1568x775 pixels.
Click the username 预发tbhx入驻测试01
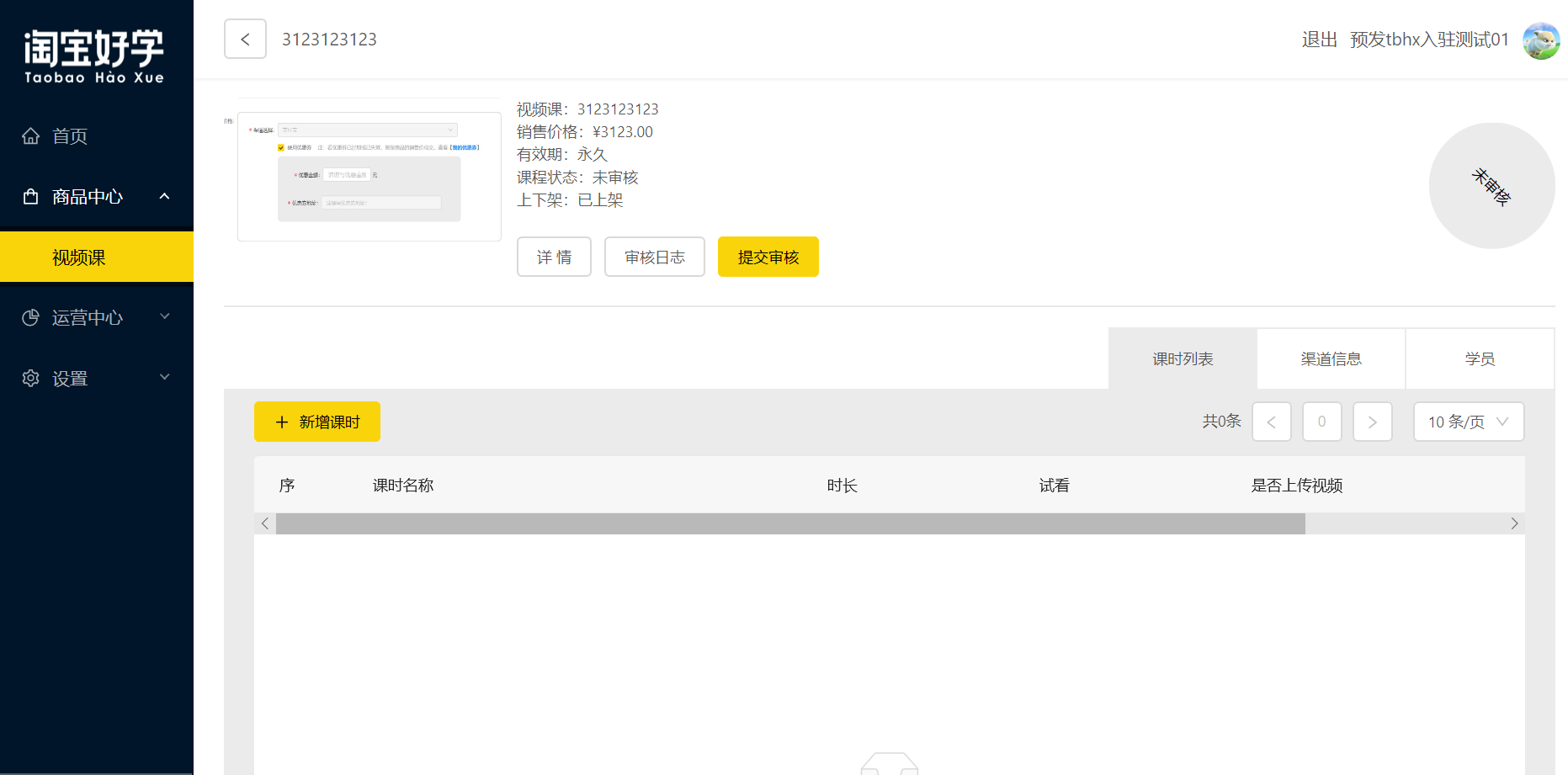(1429, 40)
